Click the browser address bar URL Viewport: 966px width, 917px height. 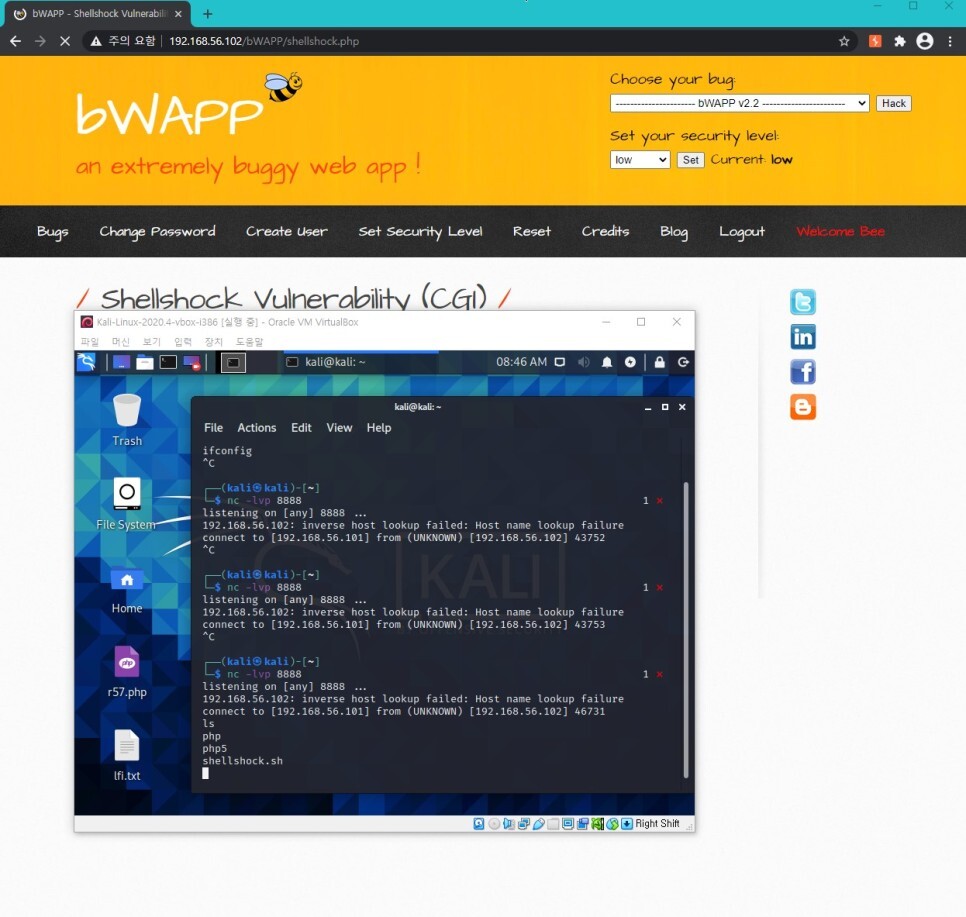click(x=264, y=41)
